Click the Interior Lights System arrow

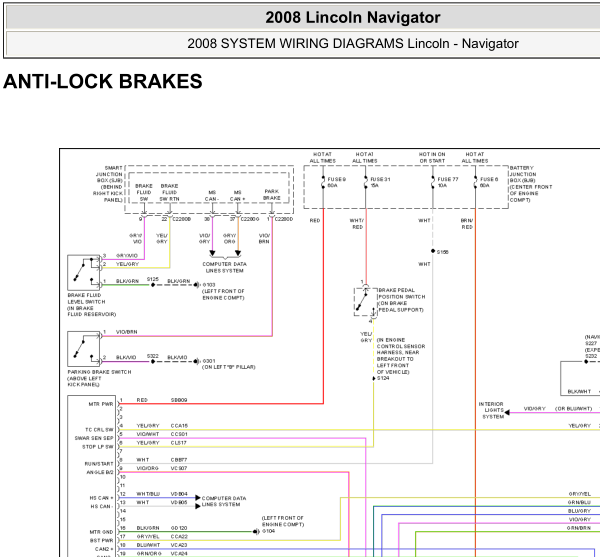(x=507, y=412)
